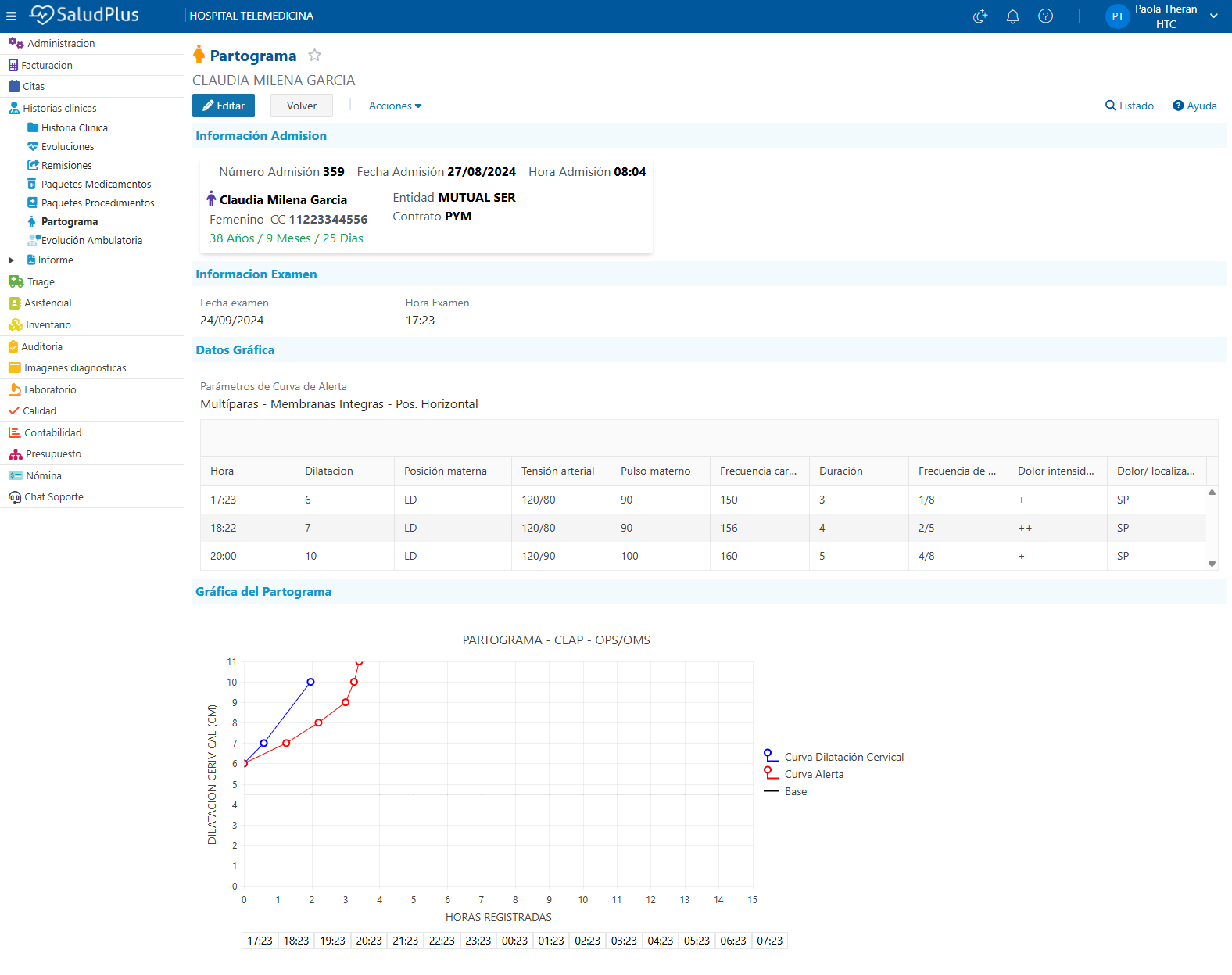This screenshot has height=975, width=1232.
Task: Click the SaludPlus logo
Action: (x=84, y=15)
